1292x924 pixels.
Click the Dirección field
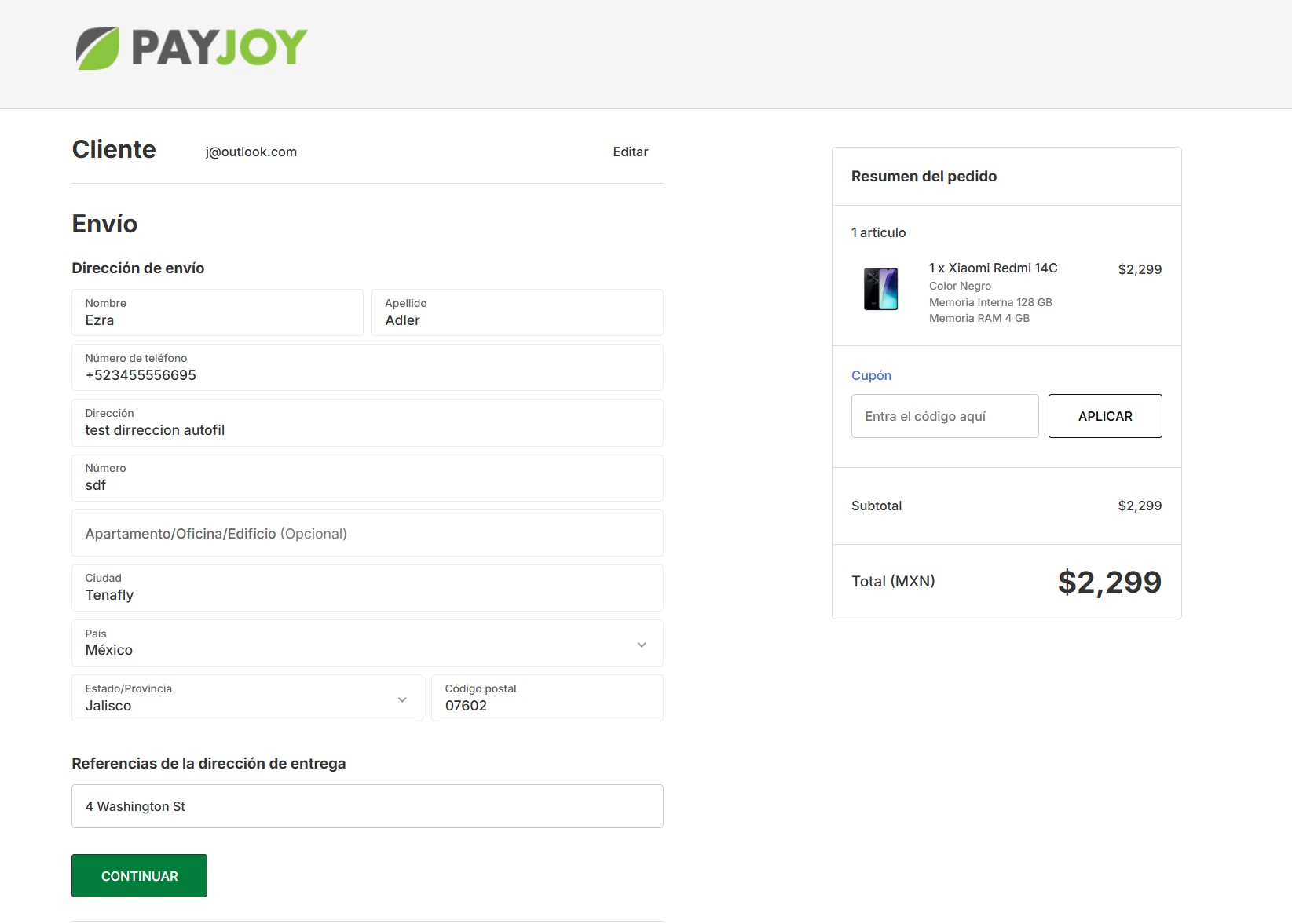[x=367, y=422]
